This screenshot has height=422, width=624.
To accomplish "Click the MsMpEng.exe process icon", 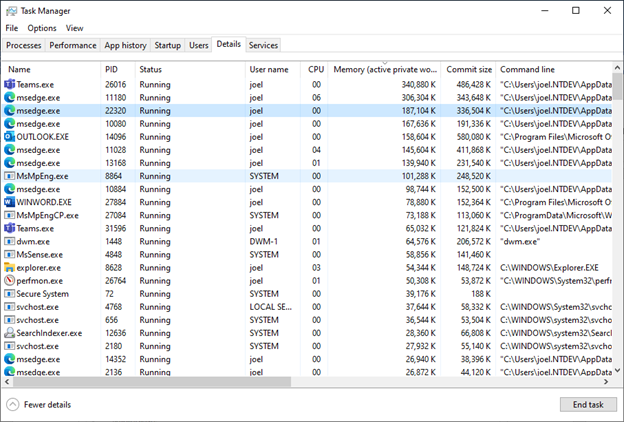I will [9, 176].
